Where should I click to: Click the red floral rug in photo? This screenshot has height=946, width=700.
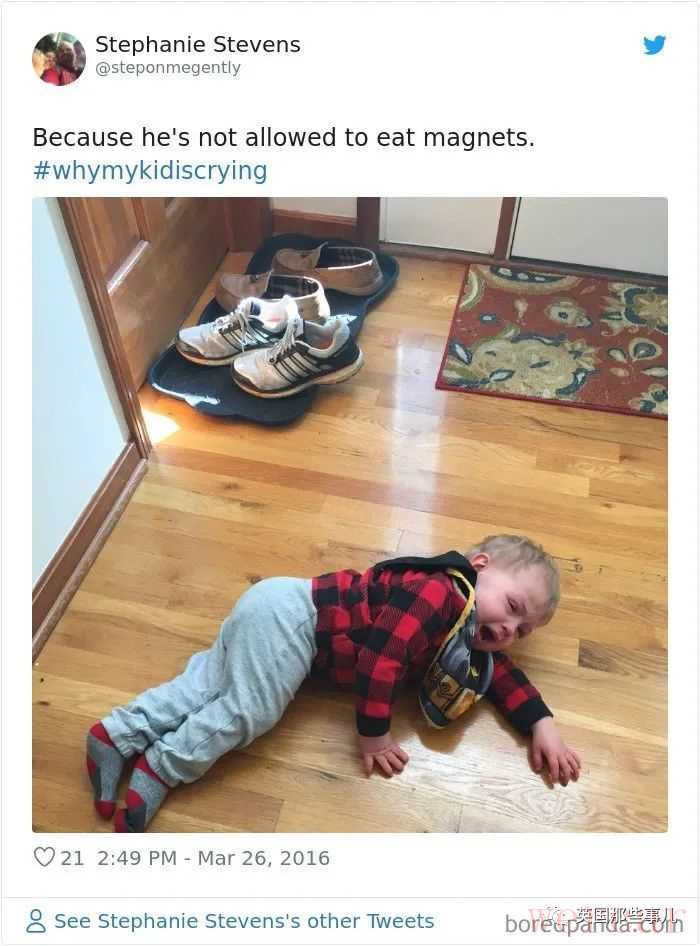coord(552,340)
